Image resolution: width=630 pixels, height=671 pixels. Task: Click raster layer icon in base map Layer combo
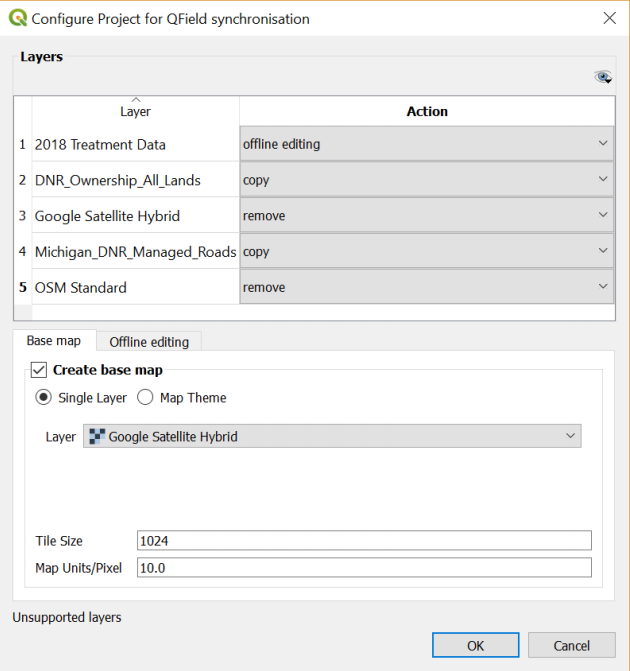pyautogui.click(x=97, y=436)
